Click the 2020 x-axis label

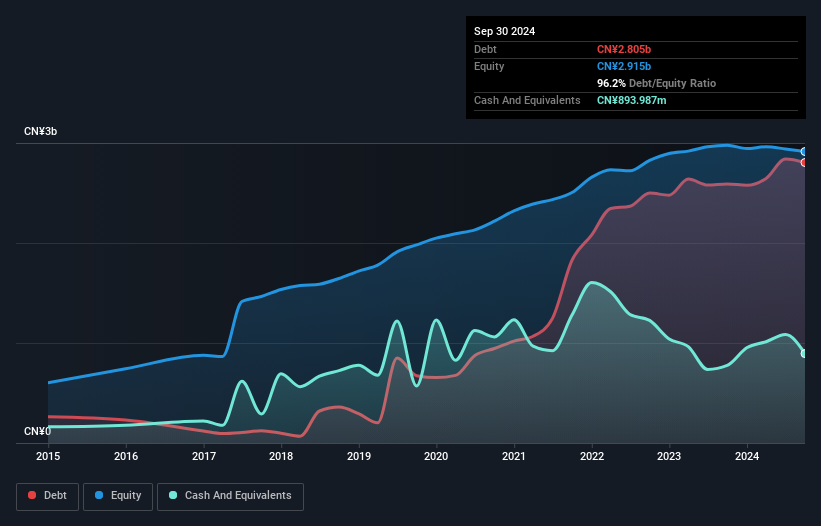(436, 456)
